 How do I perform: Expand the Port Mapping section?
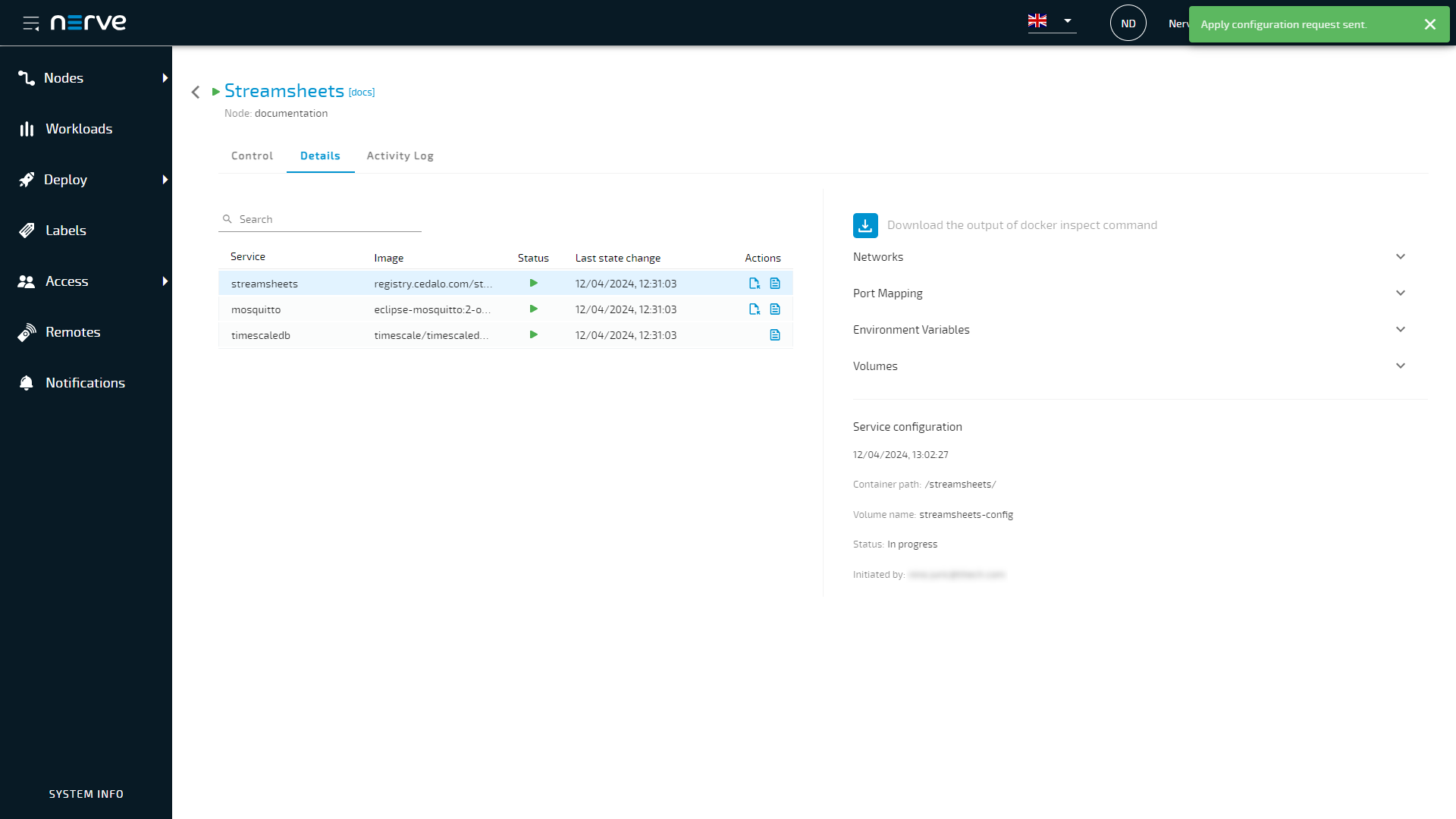(1400, 293)
